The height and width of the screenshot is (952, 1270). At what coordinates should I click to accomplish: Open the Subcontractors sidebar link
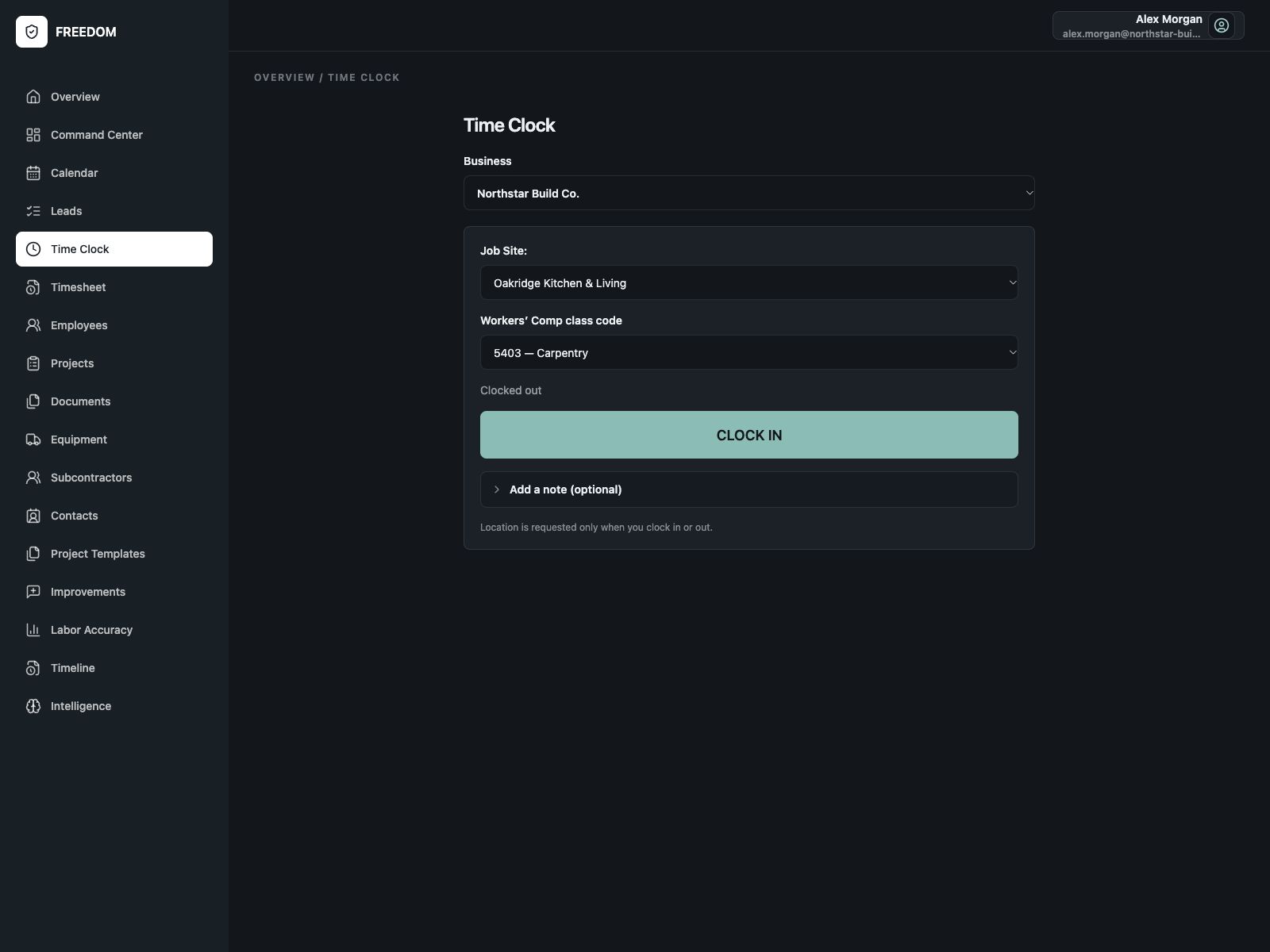tap(114, 478)
